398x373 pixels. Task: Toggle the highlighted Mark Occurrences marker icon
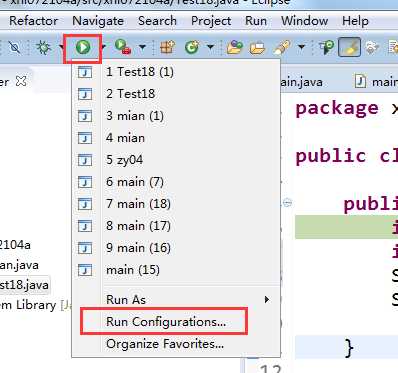coord(349,47)
